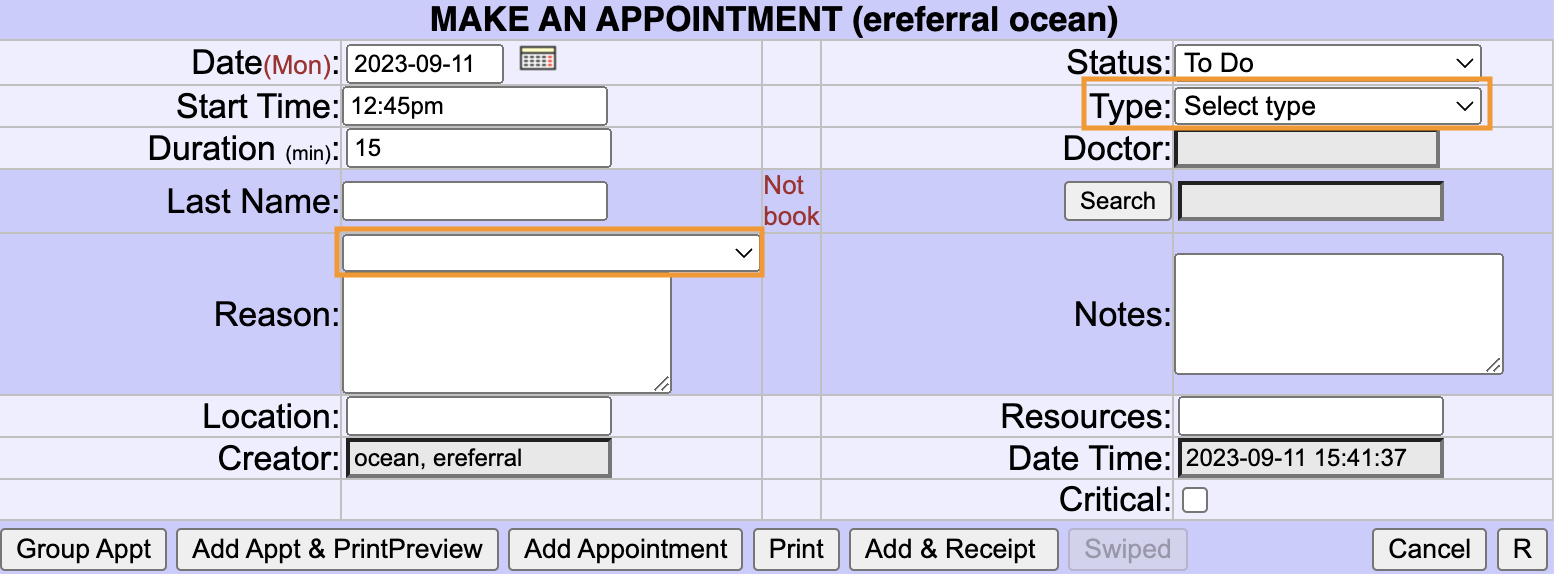Click the Location input field
Screen dimensions: 1554x574
click(x=478, y=416)
